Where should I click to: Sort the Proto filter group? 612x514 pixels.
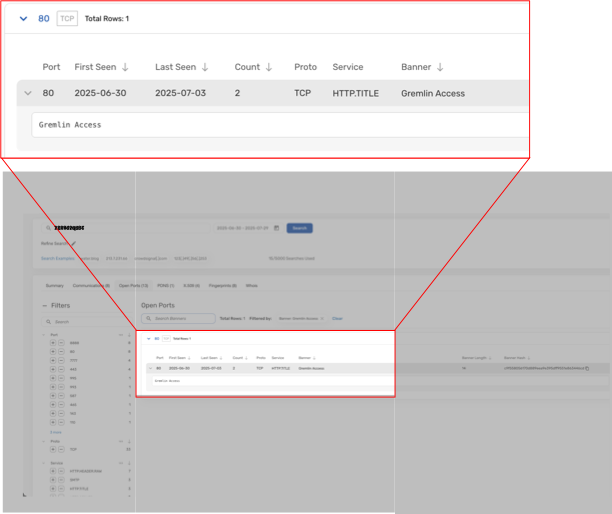129,441
